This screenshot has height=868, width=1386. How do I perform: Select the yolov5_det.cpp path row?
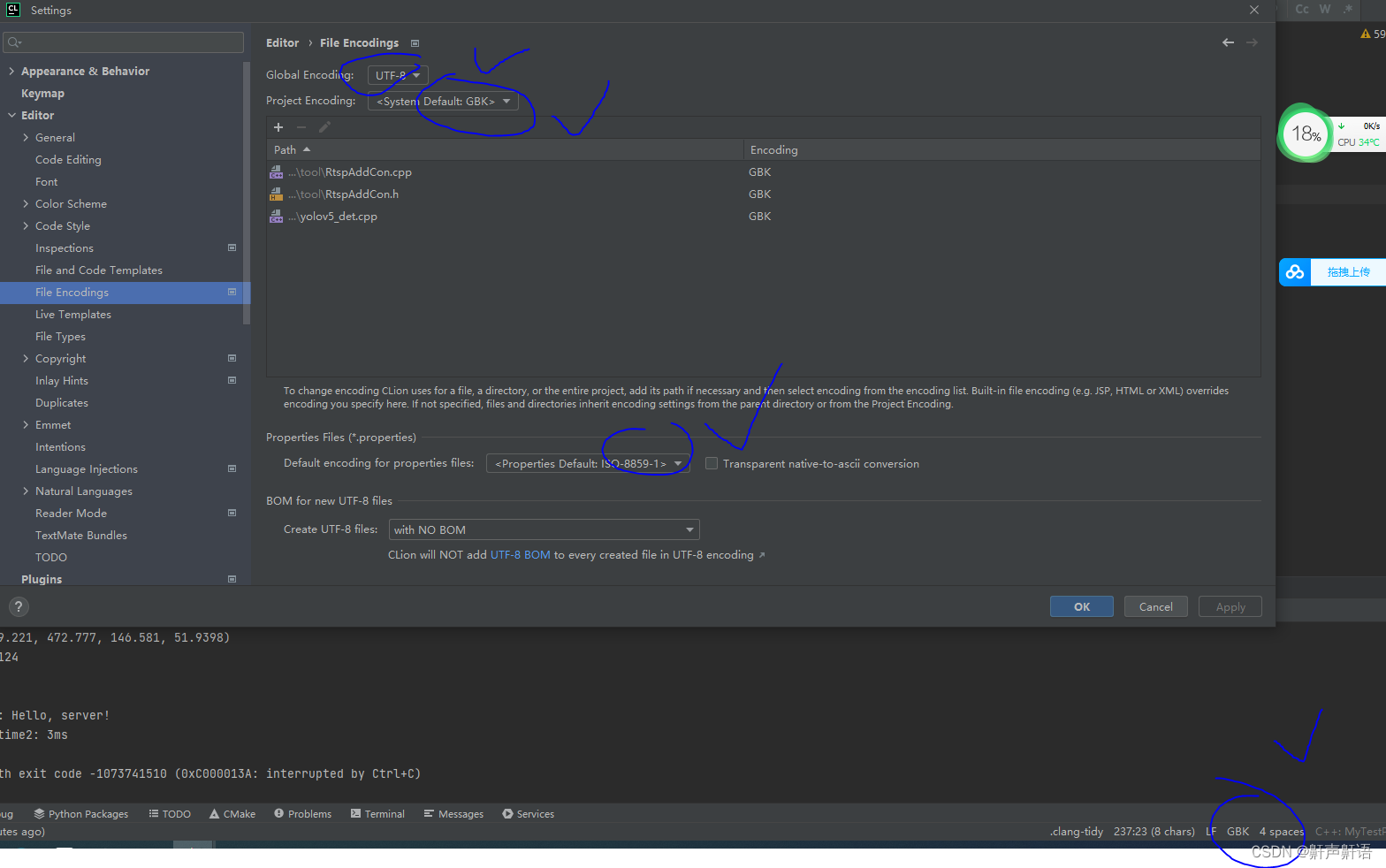pyautogui.click(x=764, y=217)
